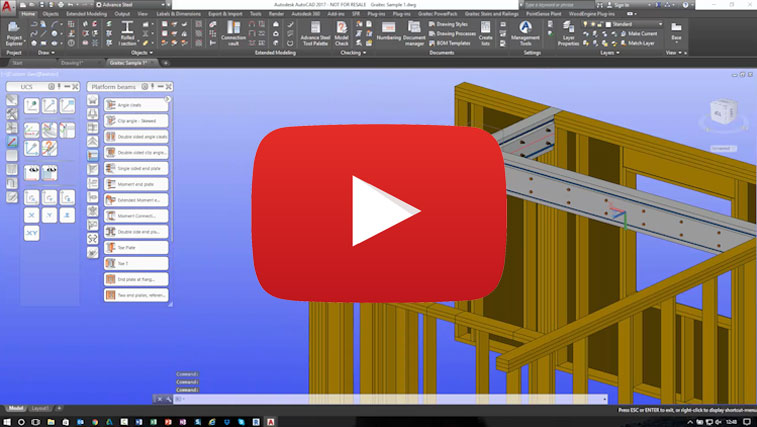Switch to the Extended Modeling tab
The width and height of the screenshot is (757, 427).
86,14
